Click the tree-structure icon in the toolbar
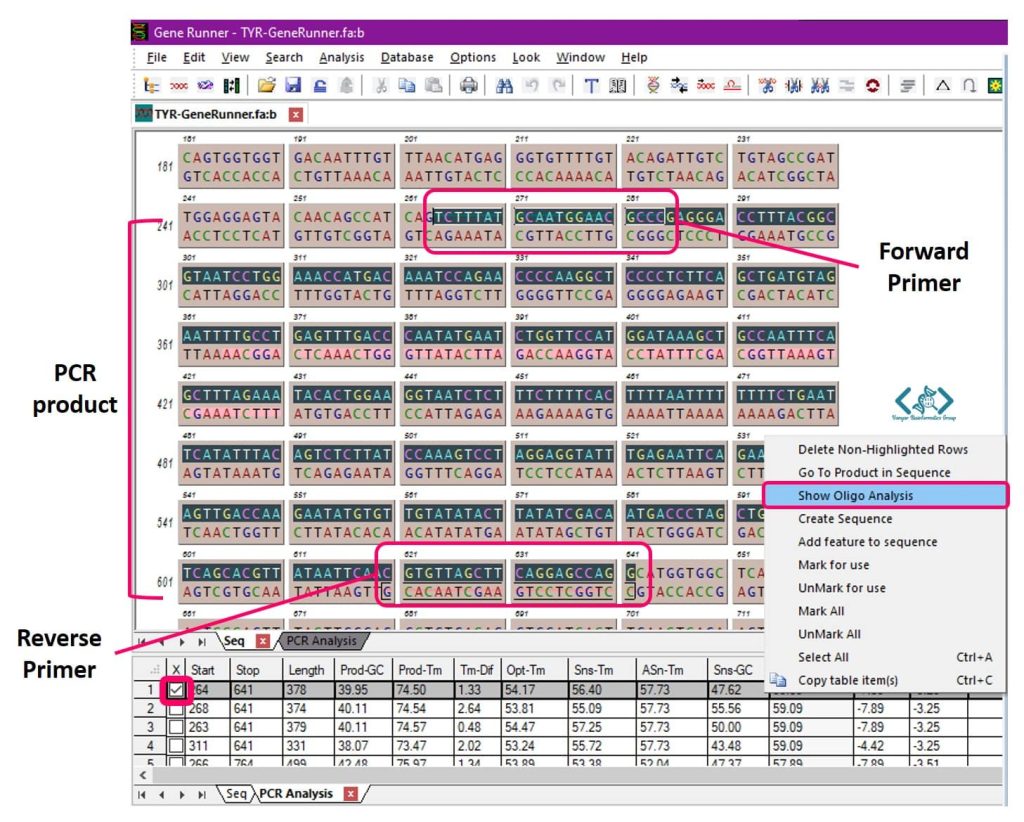Viewport: 1024px width, 822px height. (x=152, y=86)
